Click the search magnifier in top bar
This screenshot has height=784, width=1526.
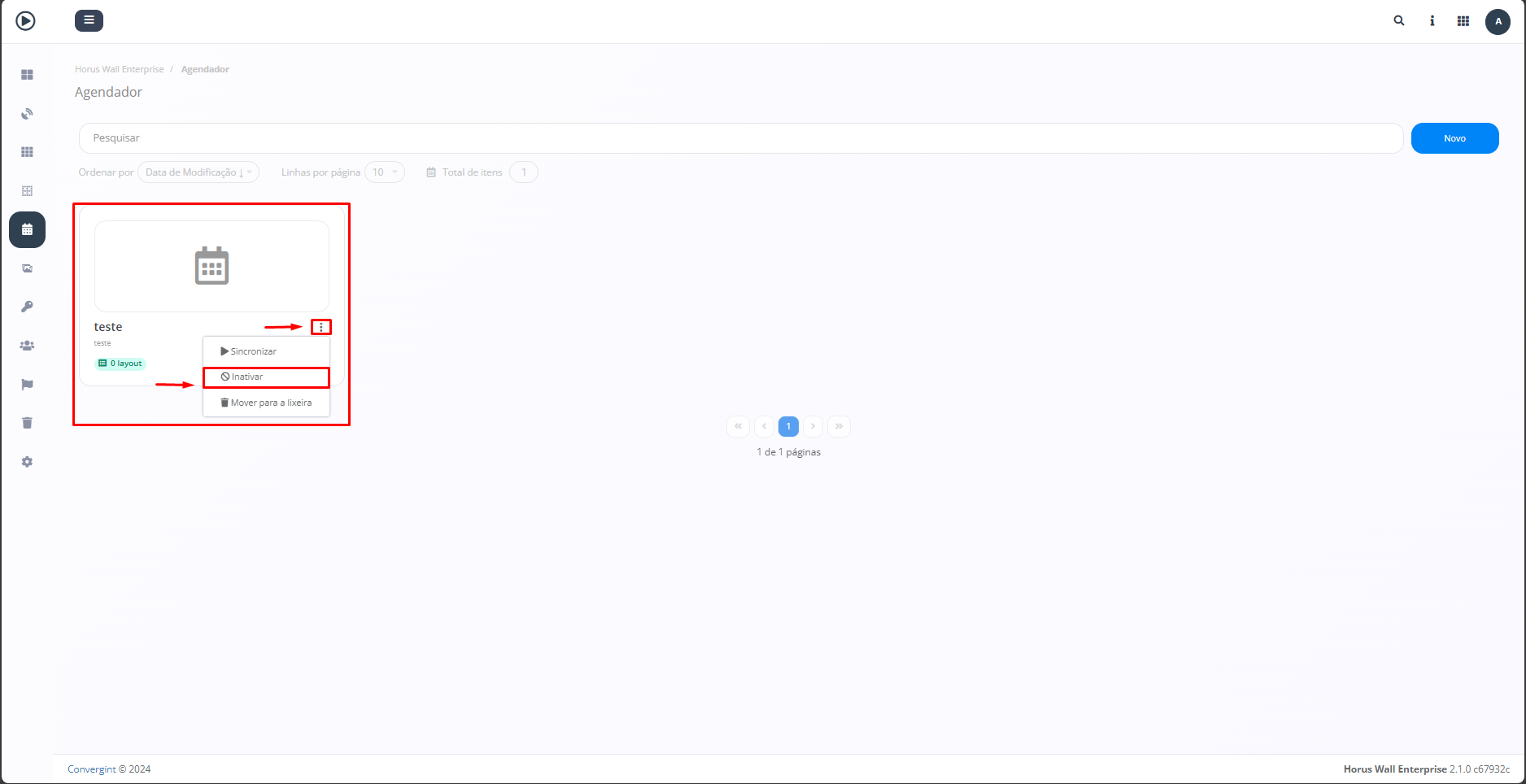point(1399,21)
